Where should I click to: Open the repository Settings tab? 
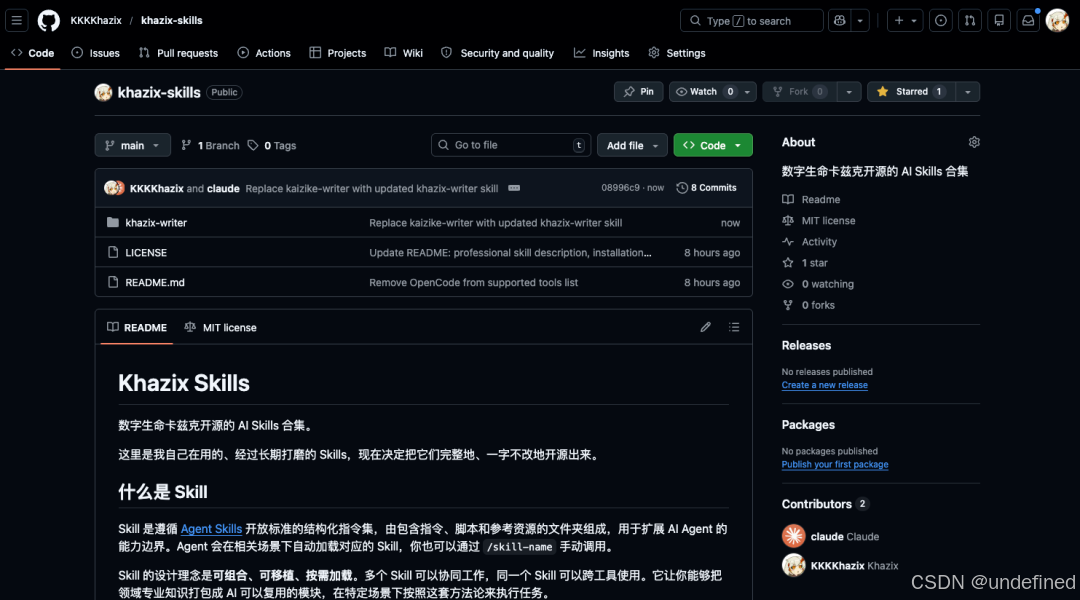(x=677, y=53)
